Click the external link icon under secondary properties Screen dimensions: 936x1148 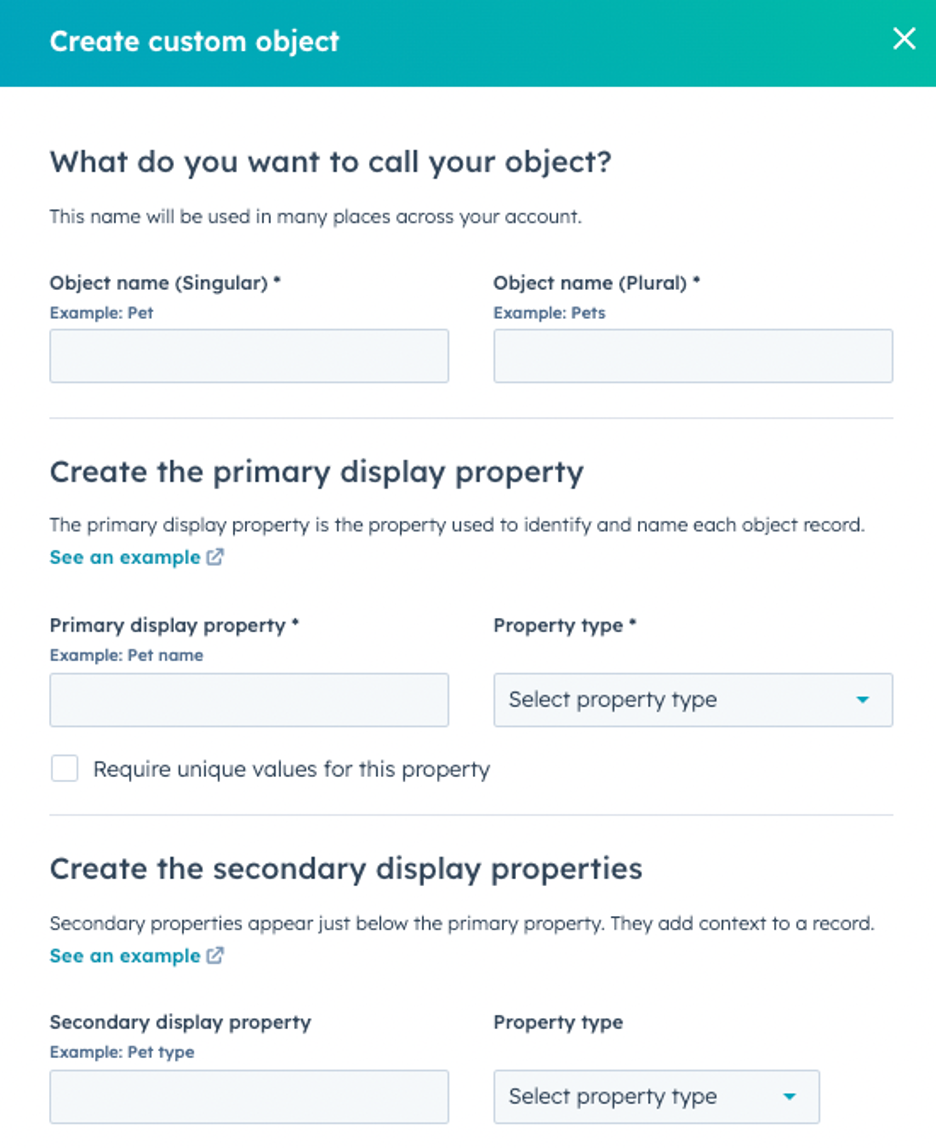213,955
